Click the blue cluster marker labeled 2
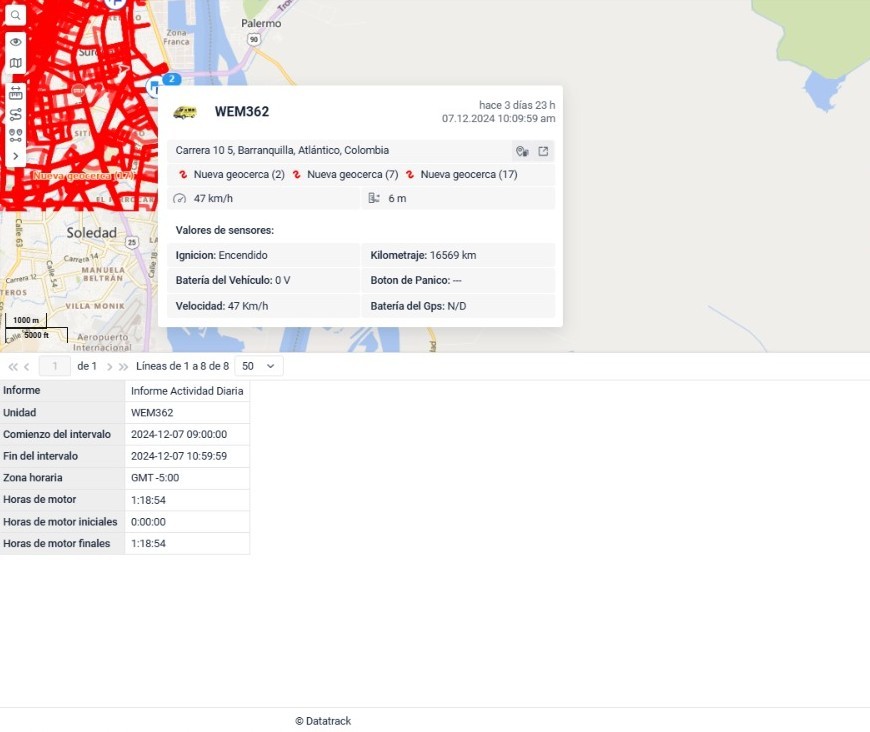Image resolution: width=870 pixels, height=732 pixels. [x=172, y=79]
